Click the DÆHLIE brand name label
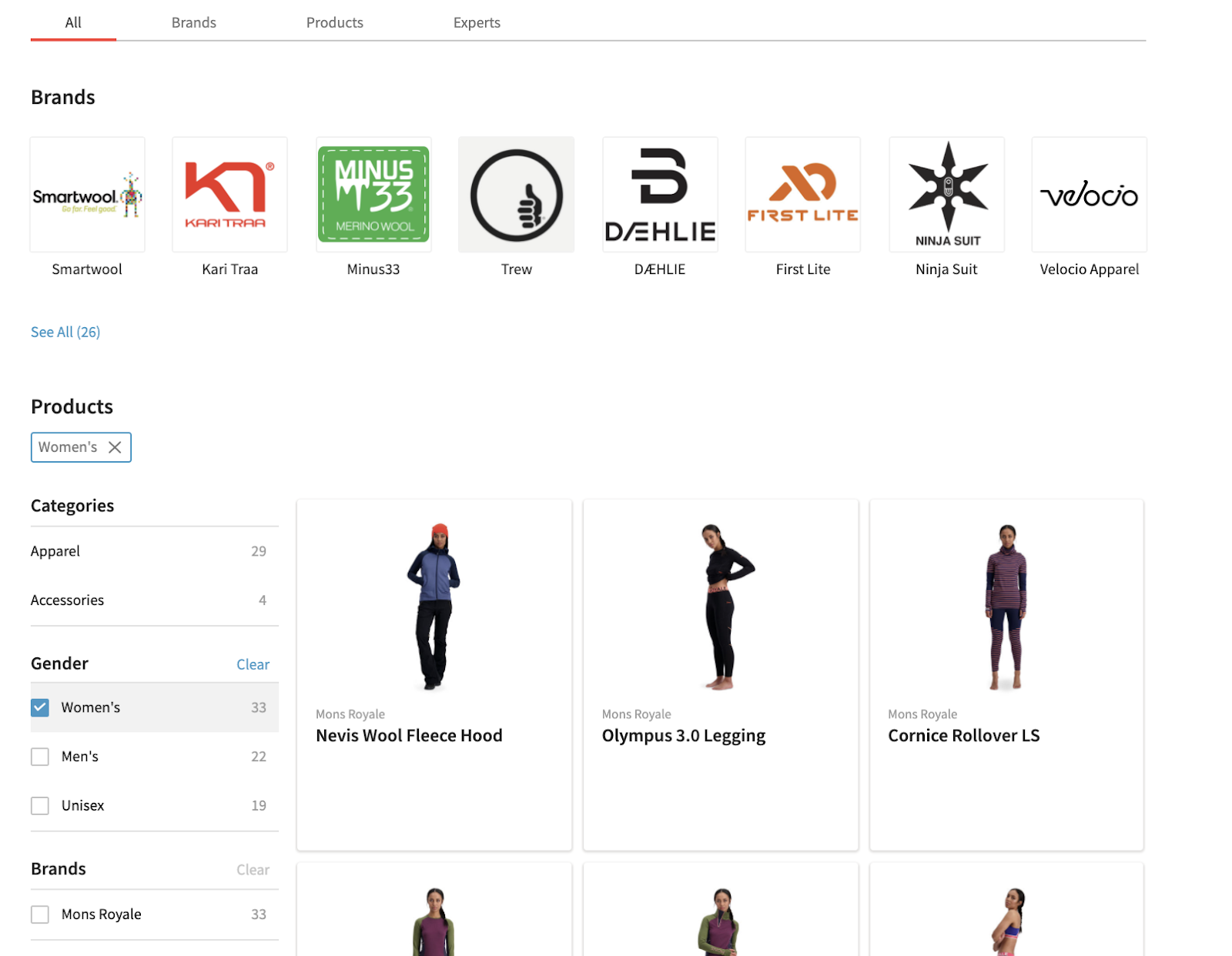This screenshot has height=956, width=1232. pyautogui.click(x=660, y=269)
